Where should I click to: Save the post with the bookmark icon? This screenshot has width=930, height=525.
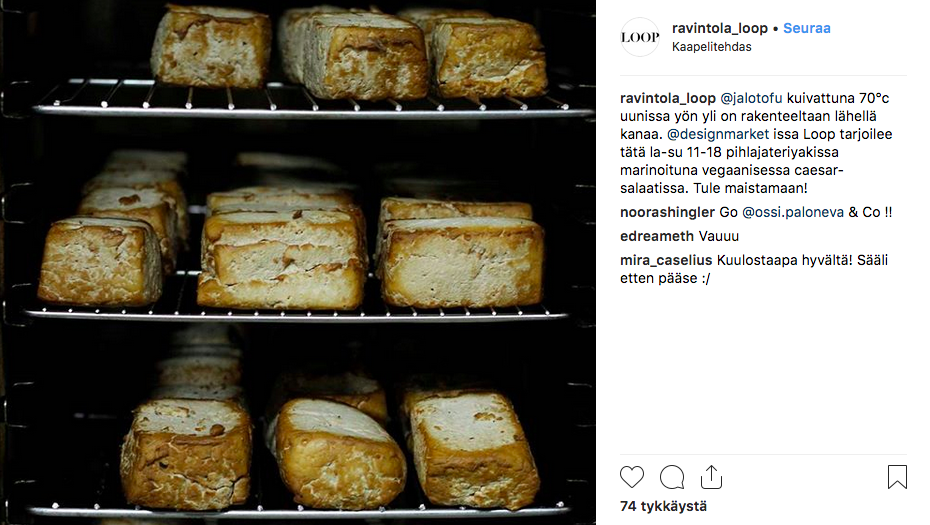(x=897, y=477)
